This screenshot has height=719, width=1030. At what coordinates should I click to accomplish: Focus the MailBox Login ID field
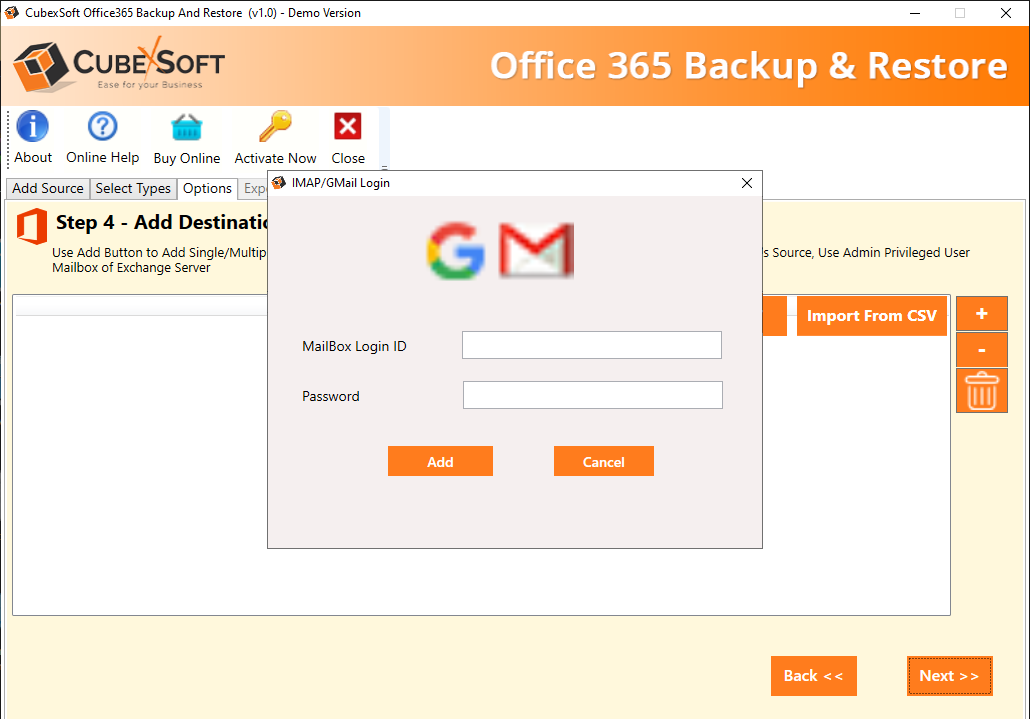coord(592,345)
